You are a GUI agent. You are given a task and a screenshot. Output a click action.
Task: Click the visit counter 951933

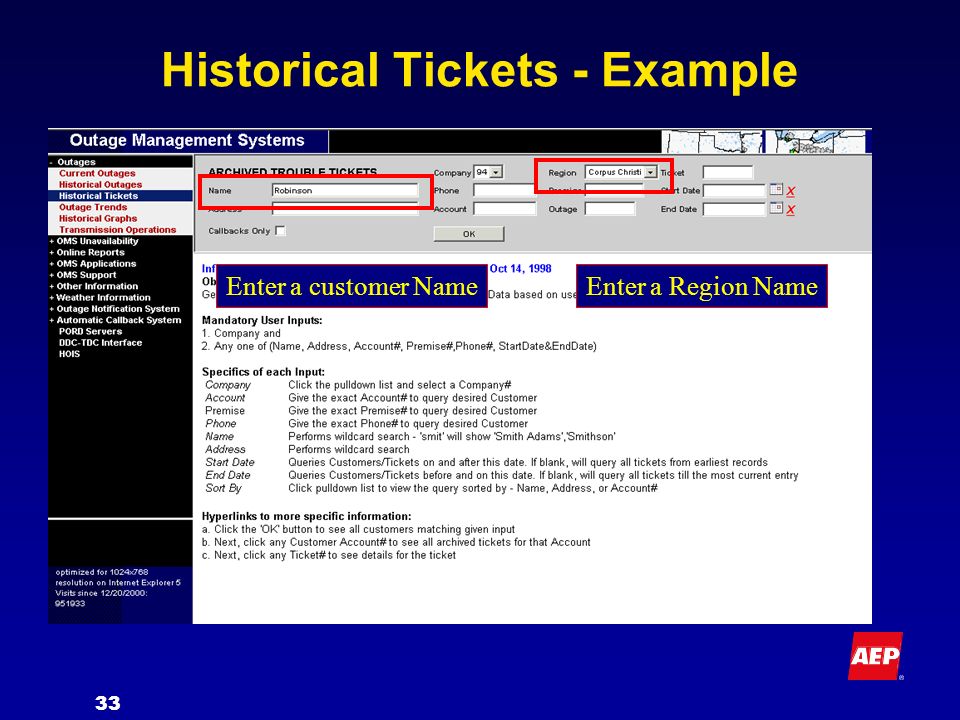[70, 603]
